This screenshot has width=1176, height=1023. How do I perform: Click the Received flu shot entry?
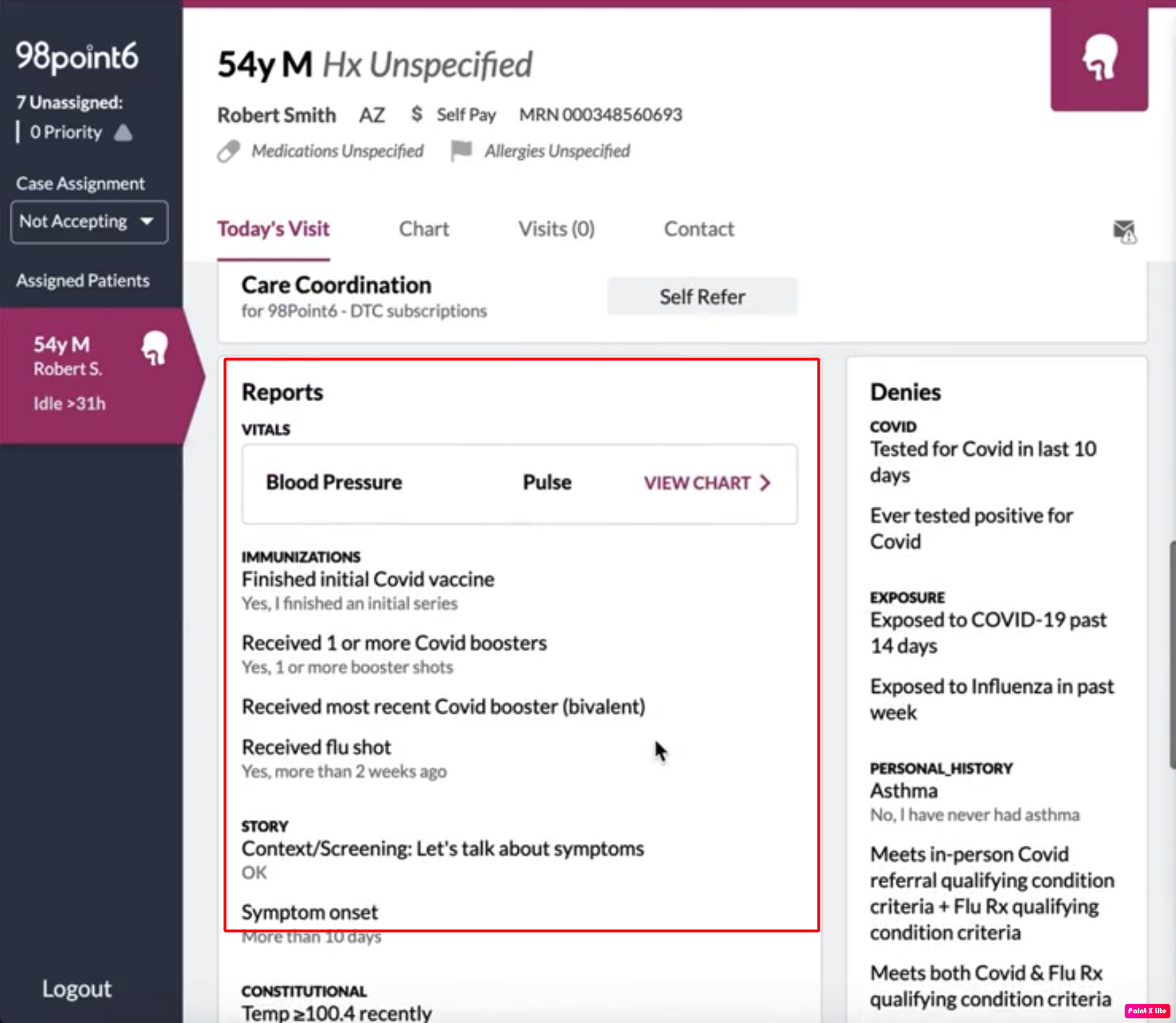tap(316, 747)
